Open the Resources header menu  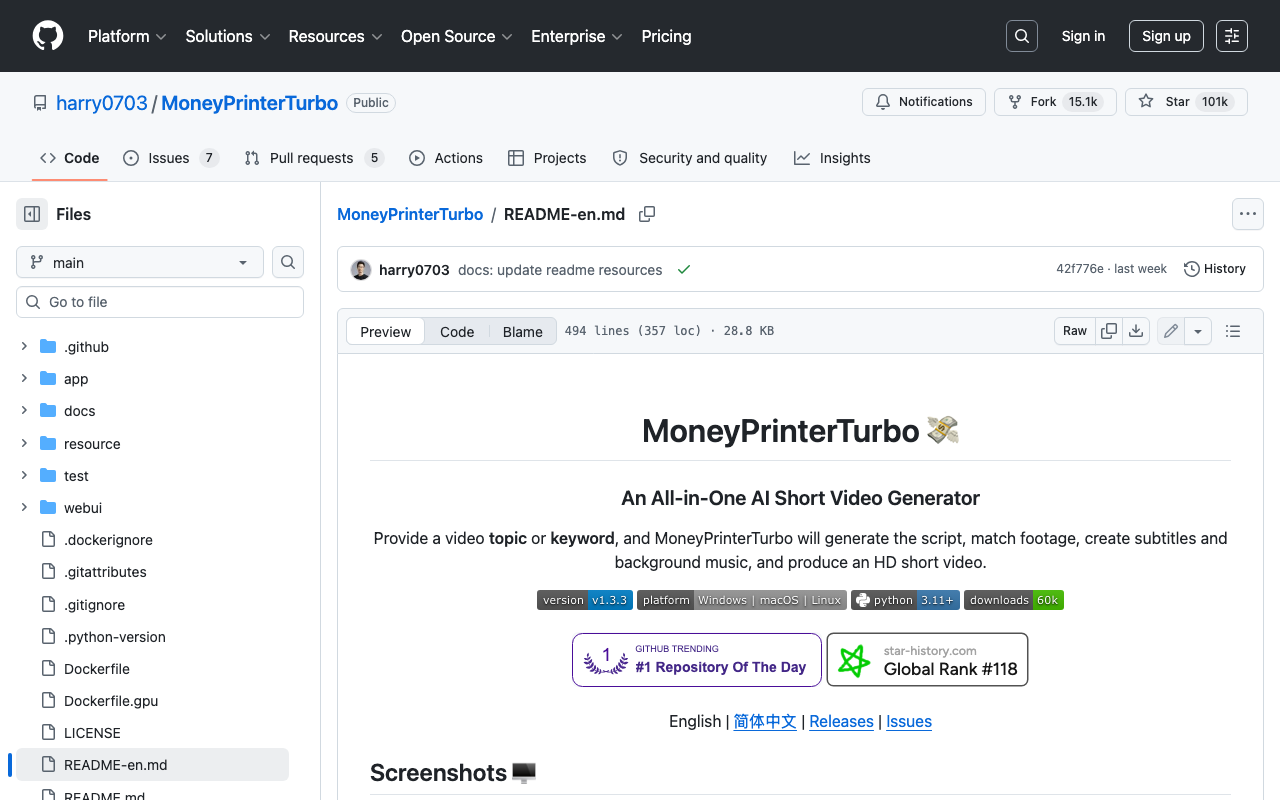click(335, 36)
